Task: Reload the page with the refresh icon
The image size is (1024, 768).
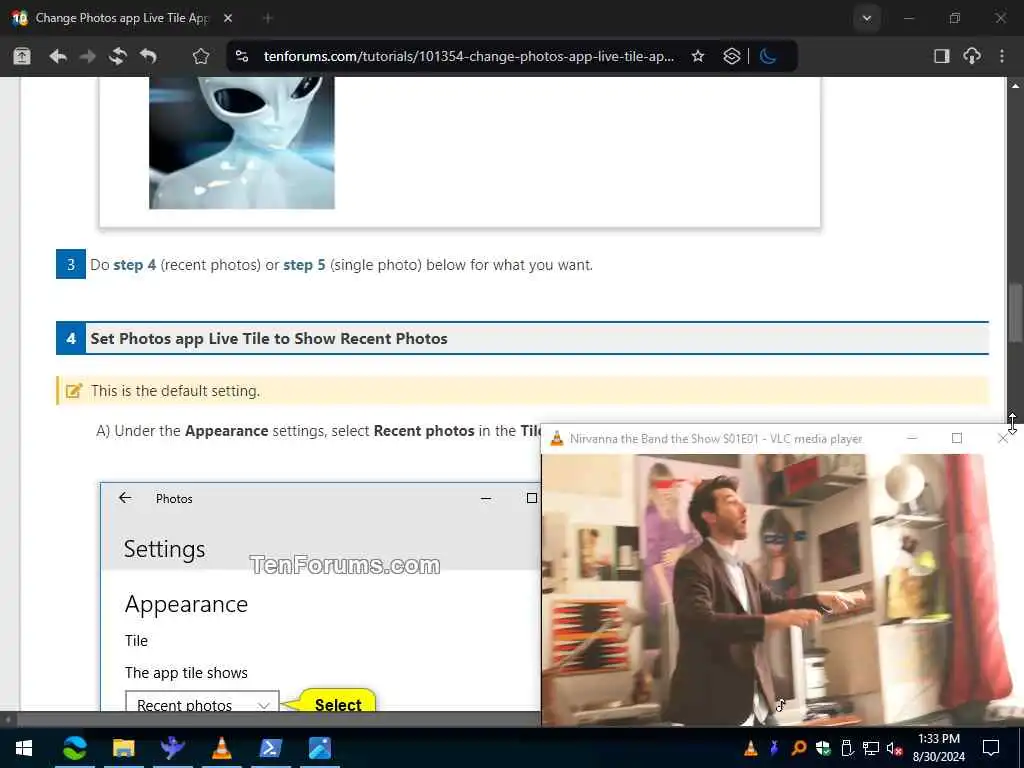Action: [x=118, y=57]
